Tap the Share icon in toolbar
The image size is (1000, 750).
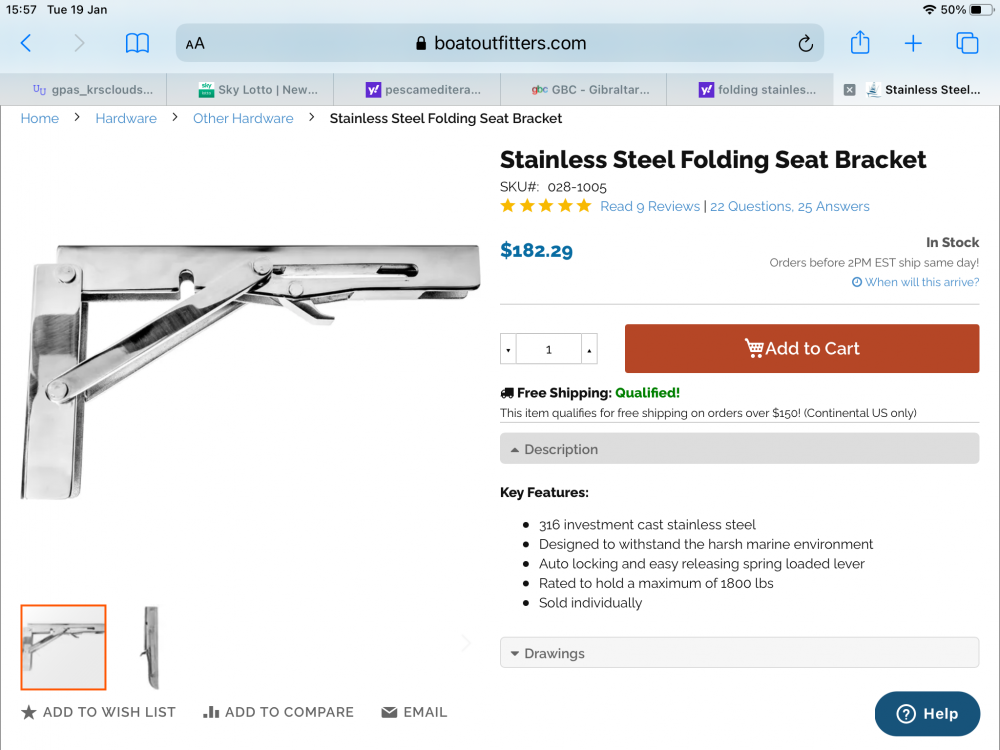pos(860,43)
